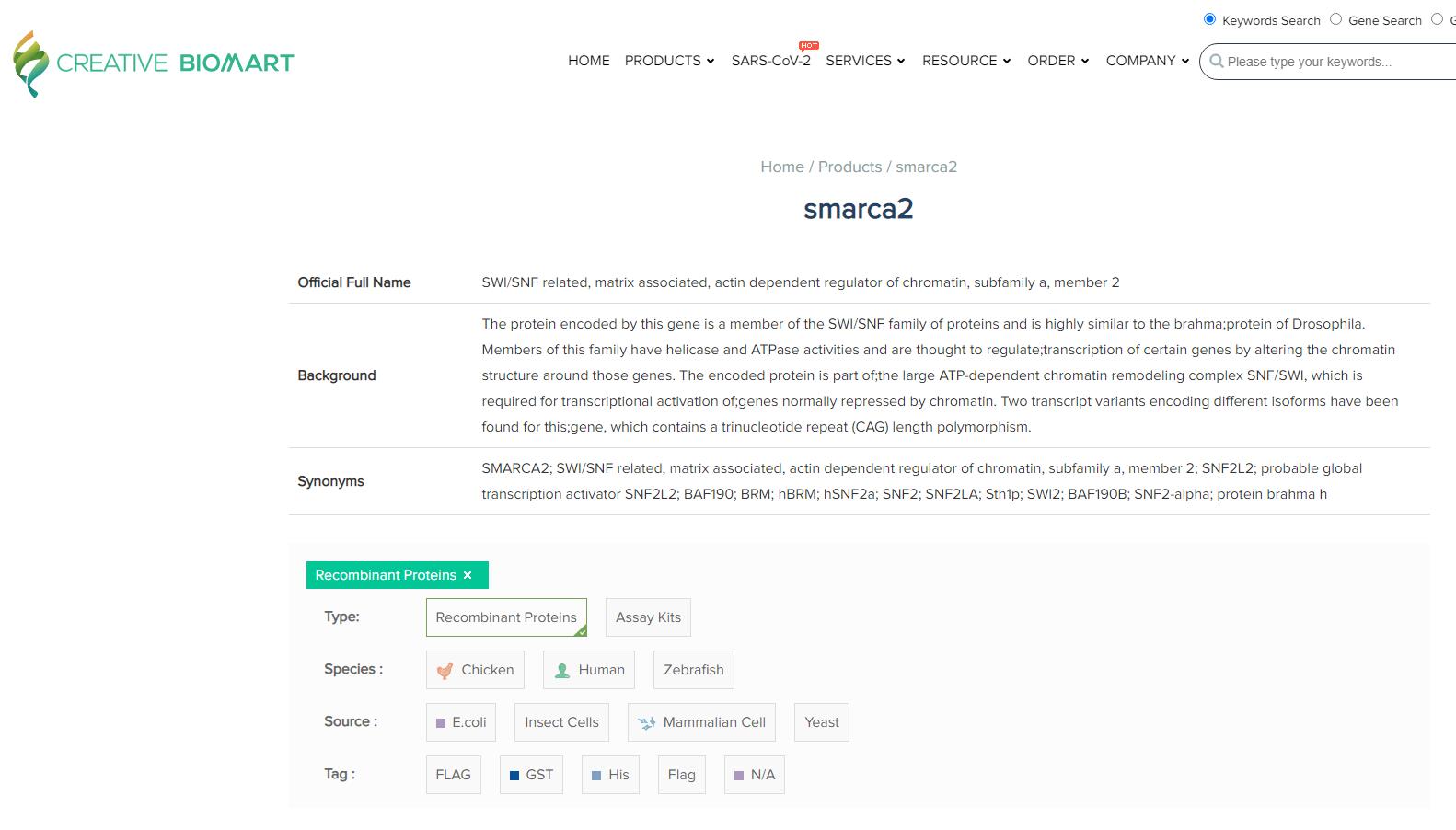The height and width of the screenshot is (830, 1456).
Task: Click the Background row label
Action: coord(337,375)
